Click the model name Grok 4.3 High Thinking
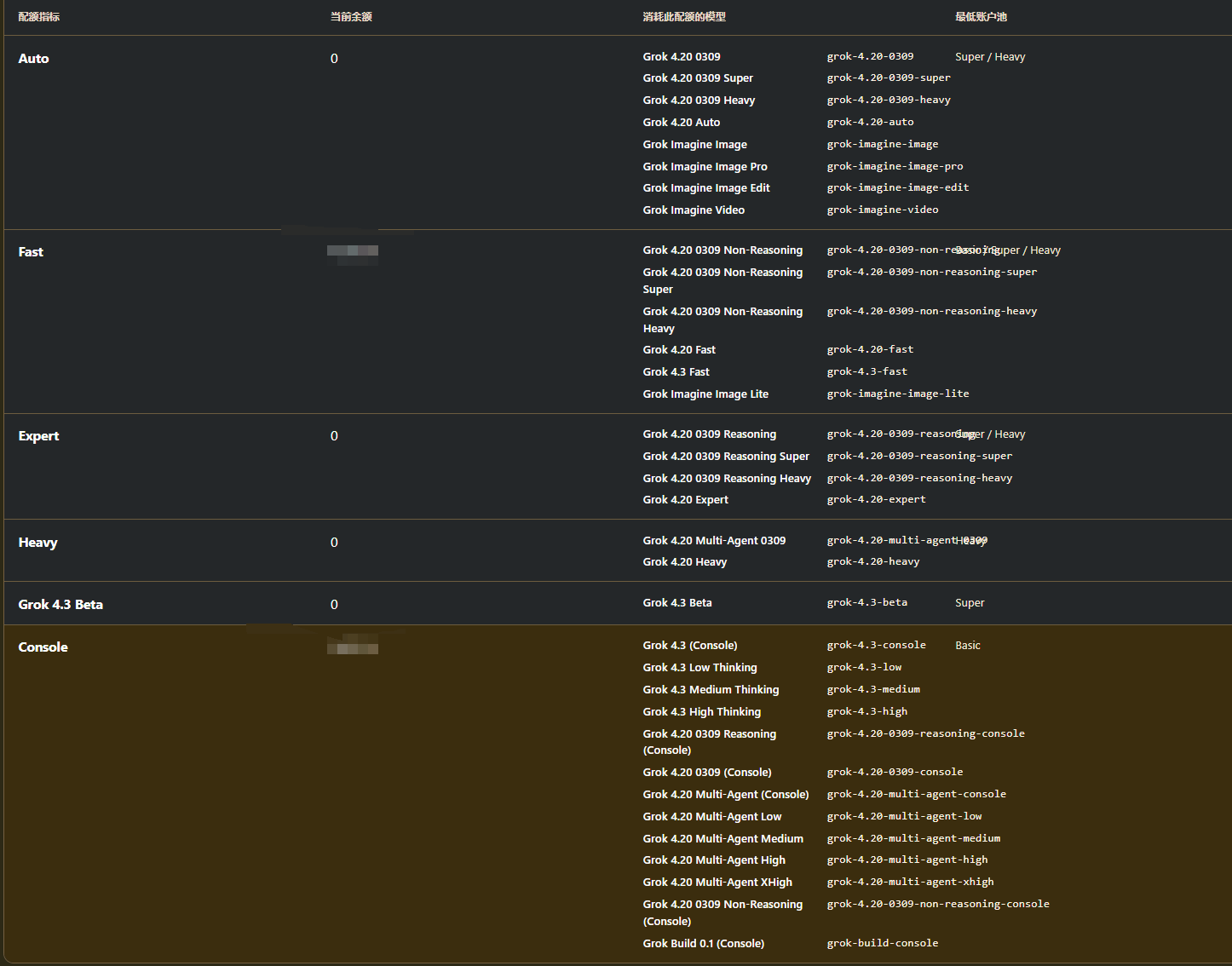This screenshot has height=966, width=1232. 702,712
